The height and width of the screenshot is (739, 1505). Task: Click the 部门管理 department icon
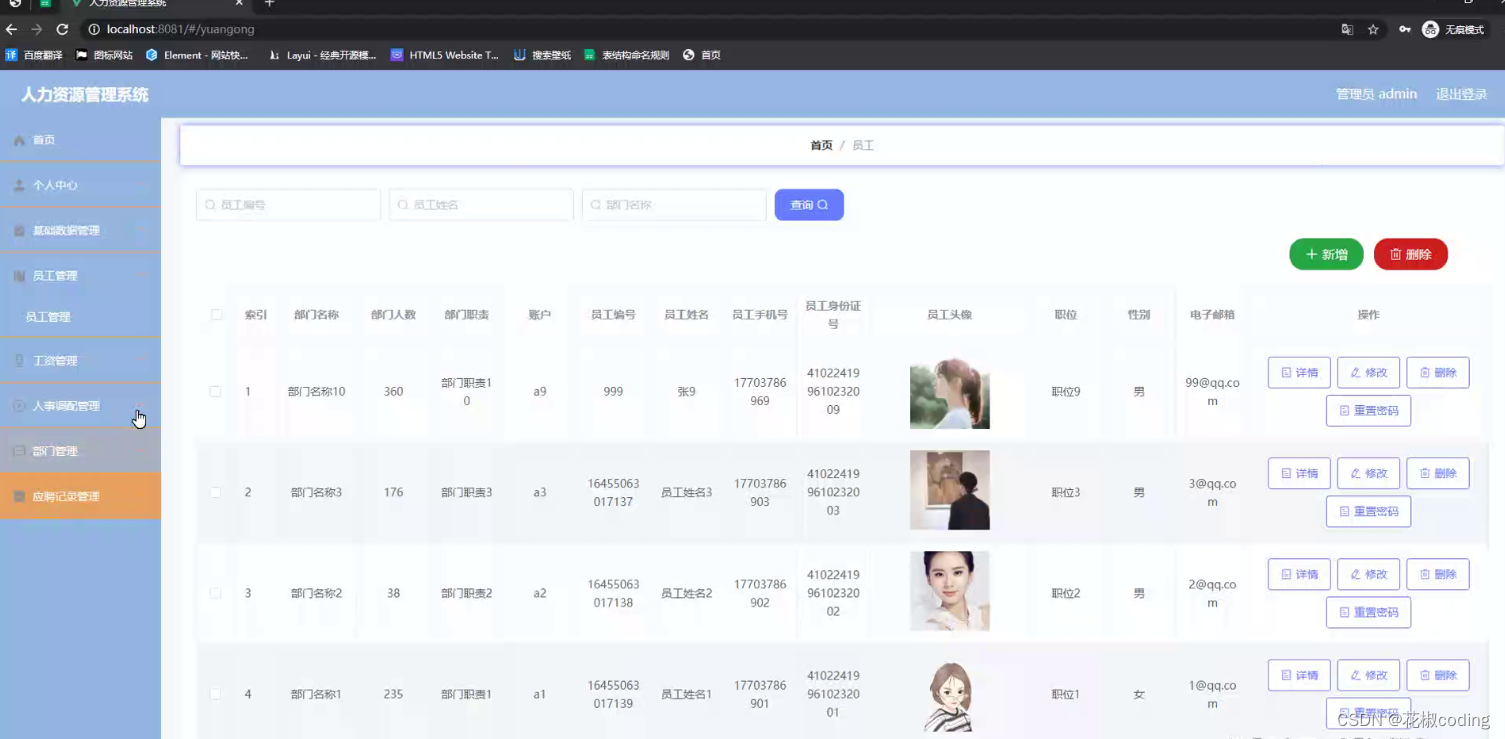point(21,450)
